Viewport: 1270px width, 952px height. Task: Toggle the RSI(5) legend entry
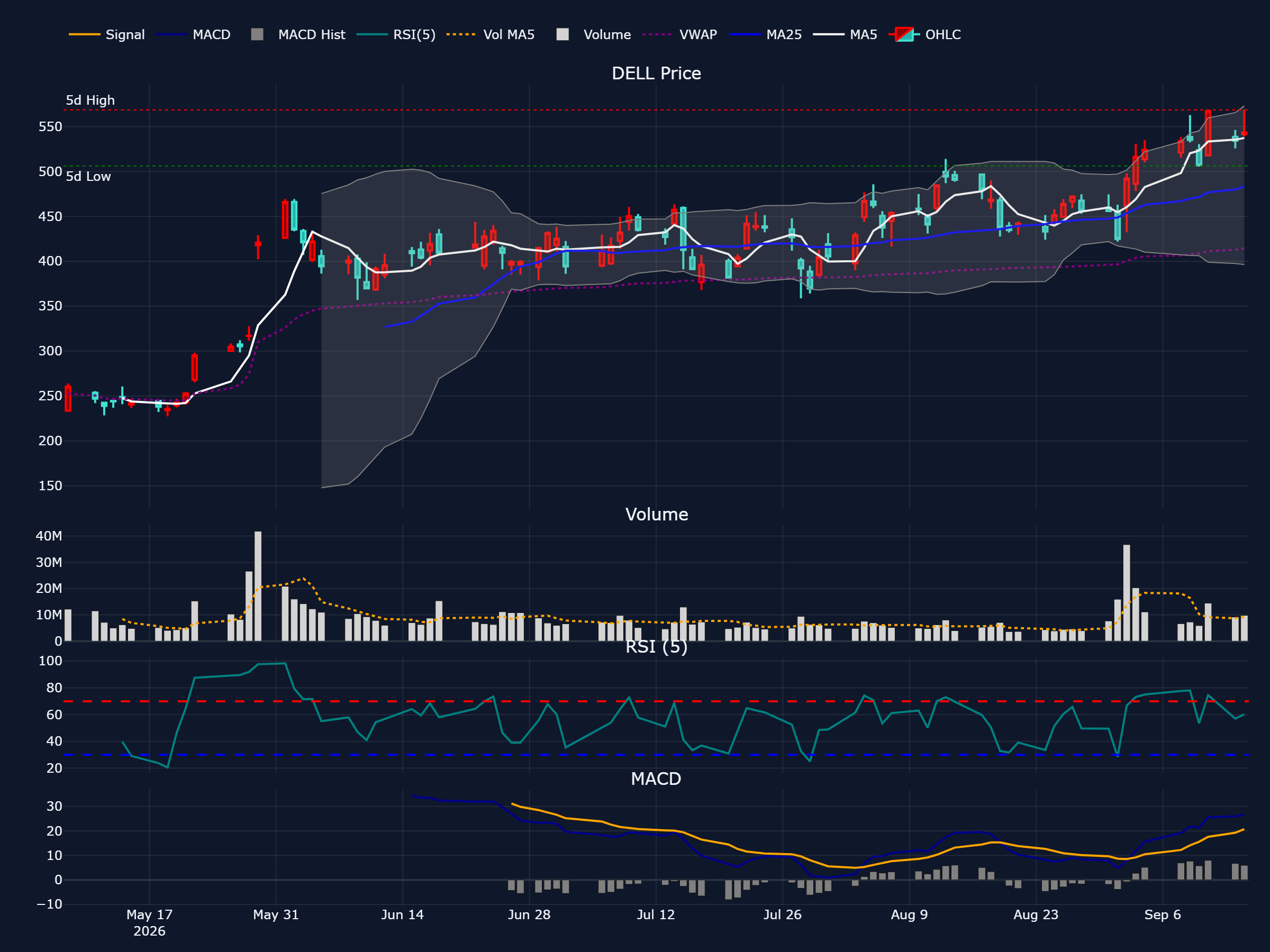pos(396,34)
